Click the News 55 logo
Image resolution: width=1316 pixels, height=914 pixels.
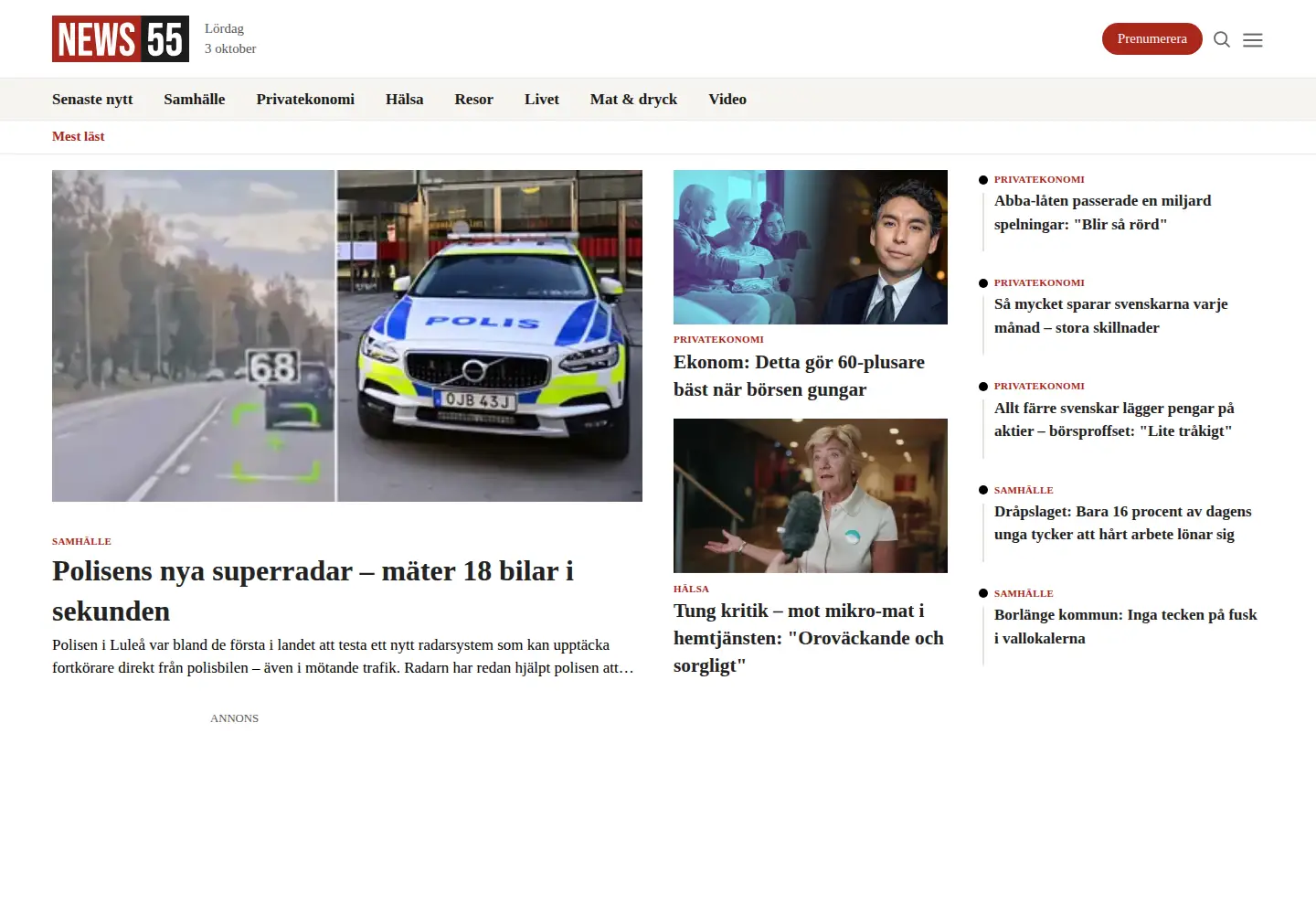(x=121, y=38)
